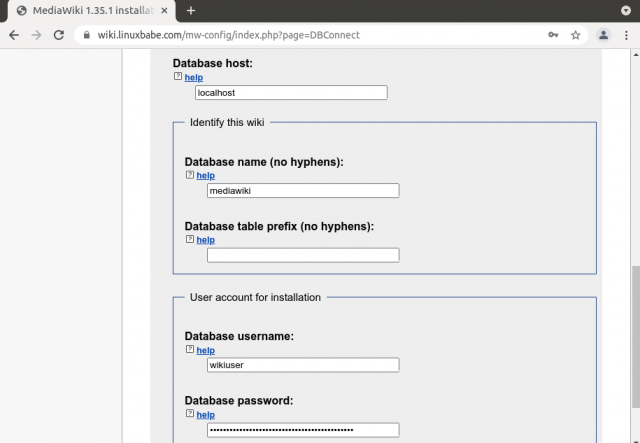This screenshot has width=640, height=443.
Task: Open saved passwords key icon
Action: tap(553, 34)
